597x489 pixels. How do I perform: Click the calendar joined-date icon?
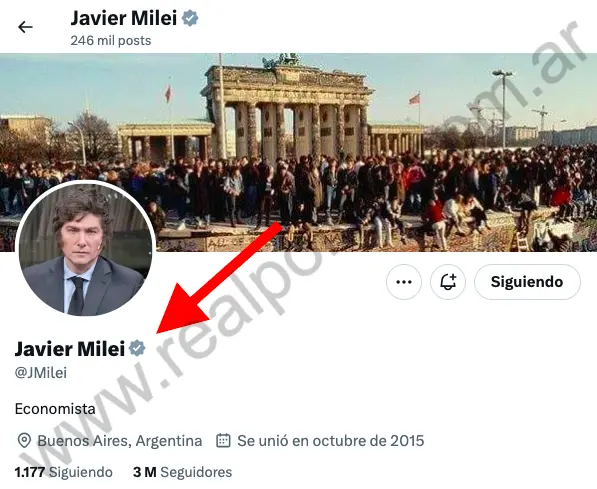tap(223, 441)
